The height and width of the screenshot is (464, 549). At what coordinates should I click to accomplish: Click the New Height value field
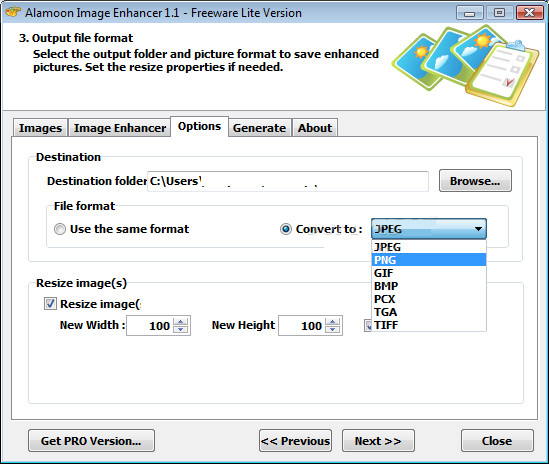pyautogui.click(x=302, y=326)
